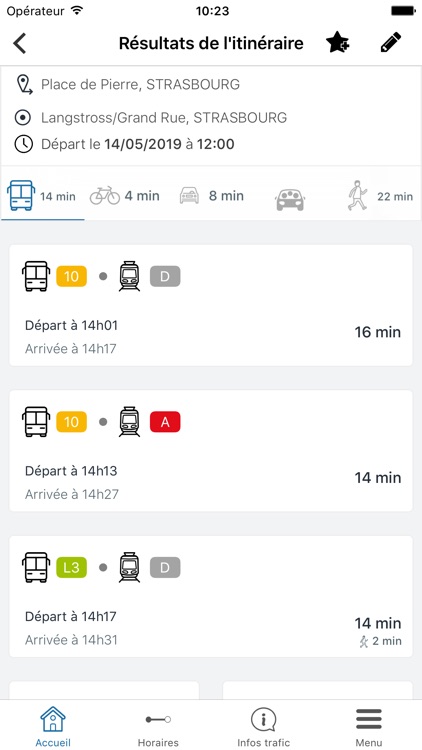Open the Horaires schedules tab
Screen dimensions: 422x750
[158, 727]
